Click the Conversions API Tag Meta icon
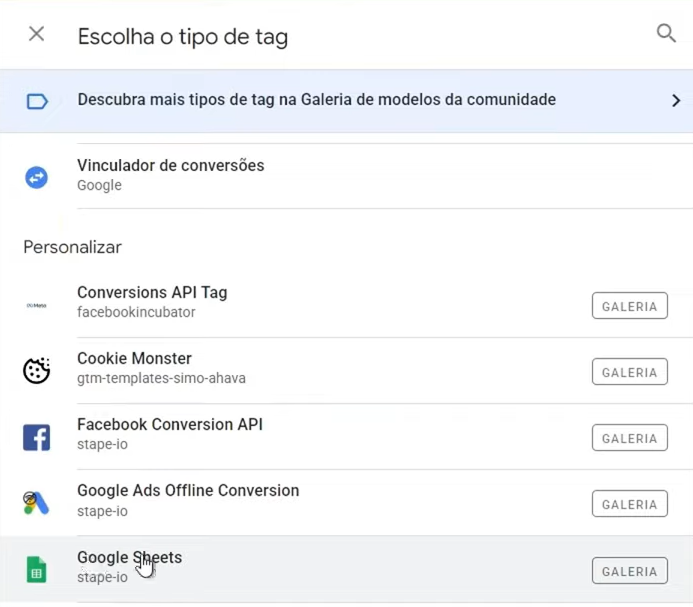The width and height of the screenshot is (693, 607). pyautogui.click(x=37, y=305)
